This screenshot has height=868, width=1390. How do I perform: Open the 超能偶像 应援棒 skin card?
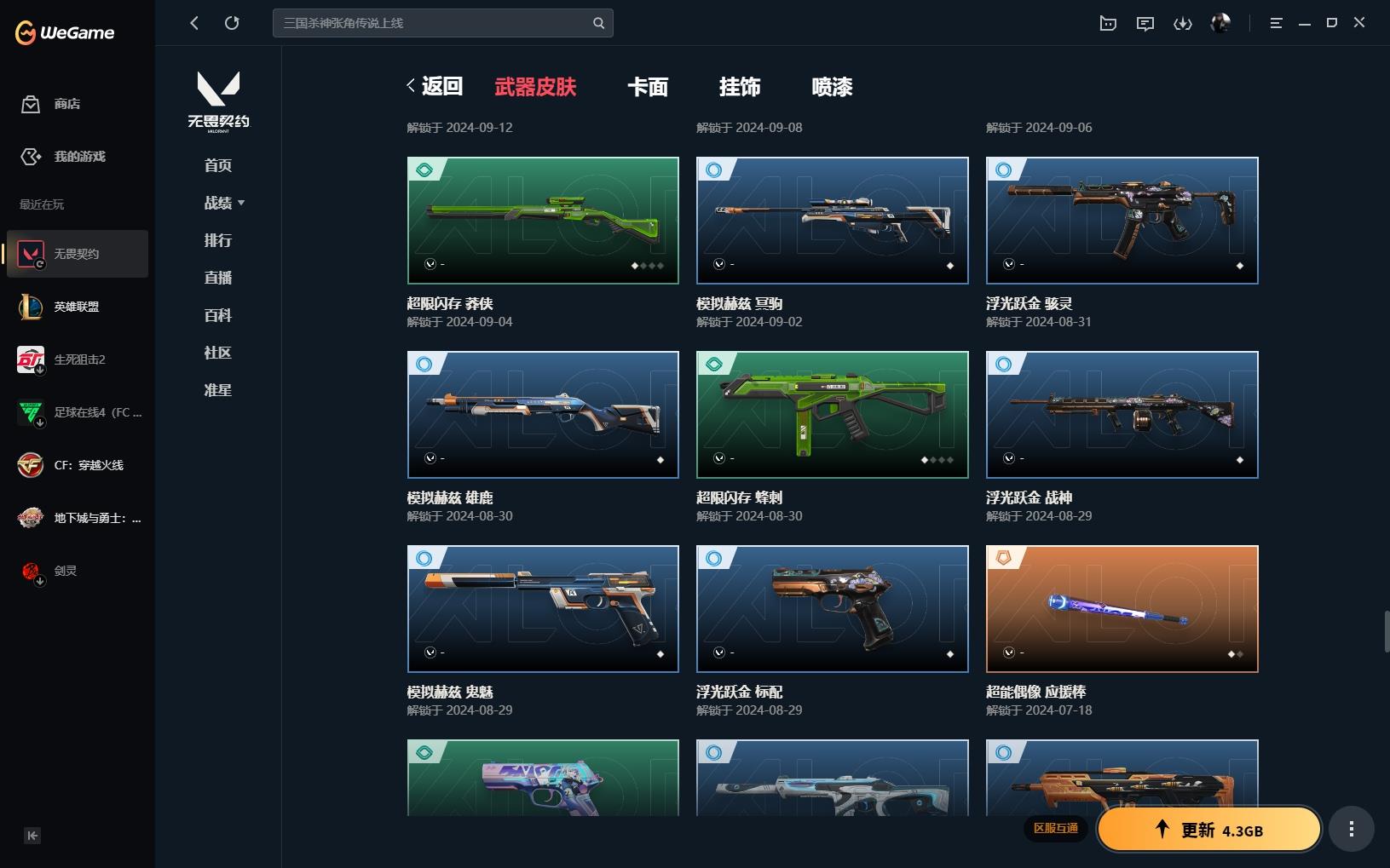(x=1122, y=609)
